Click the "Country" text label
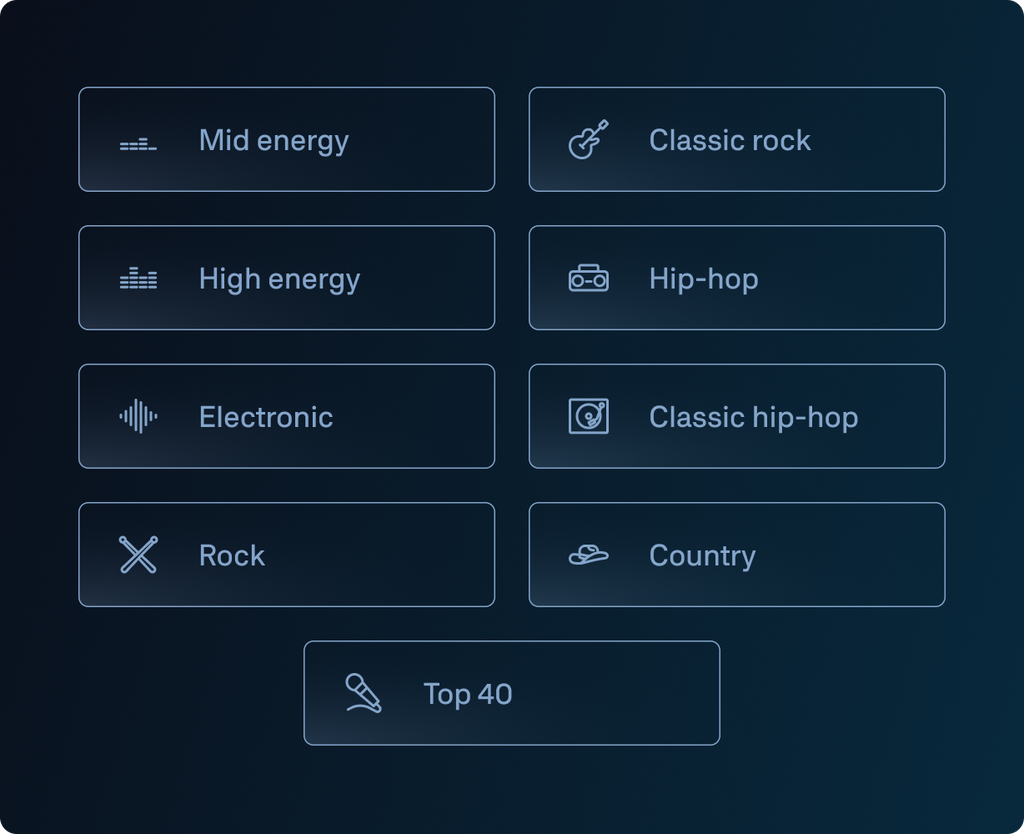This screenshot has height=834, width=1024. [702, 556]
